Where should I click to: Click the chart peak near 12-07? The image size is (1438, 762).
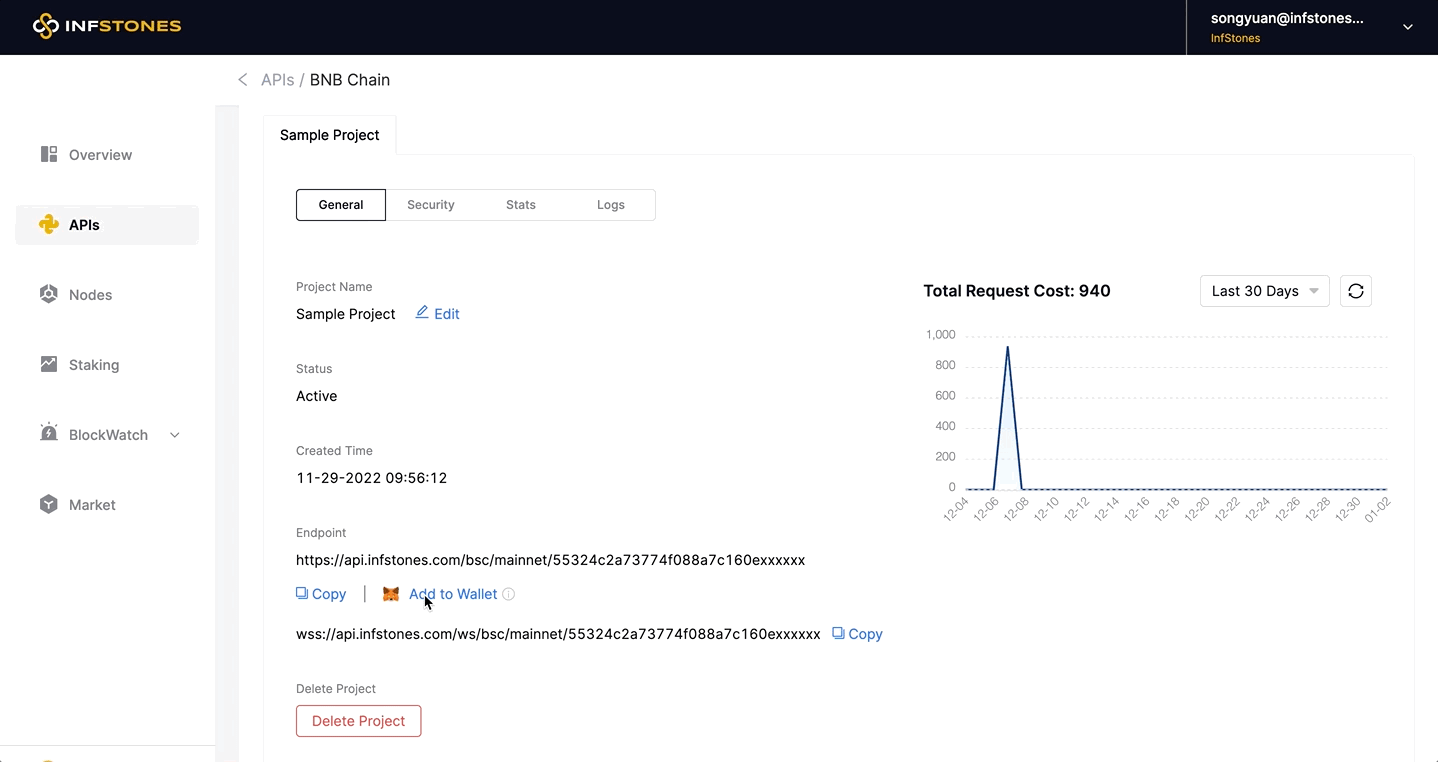pos(1007,347)
